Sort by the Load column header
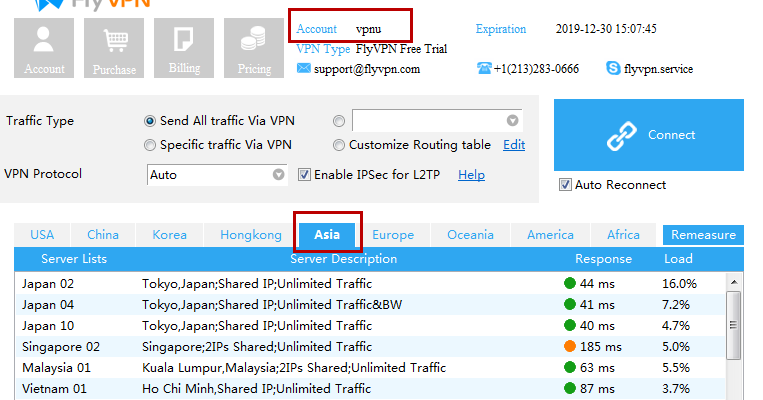The height and width of the screenshot is (400, 763). [678, 259]
